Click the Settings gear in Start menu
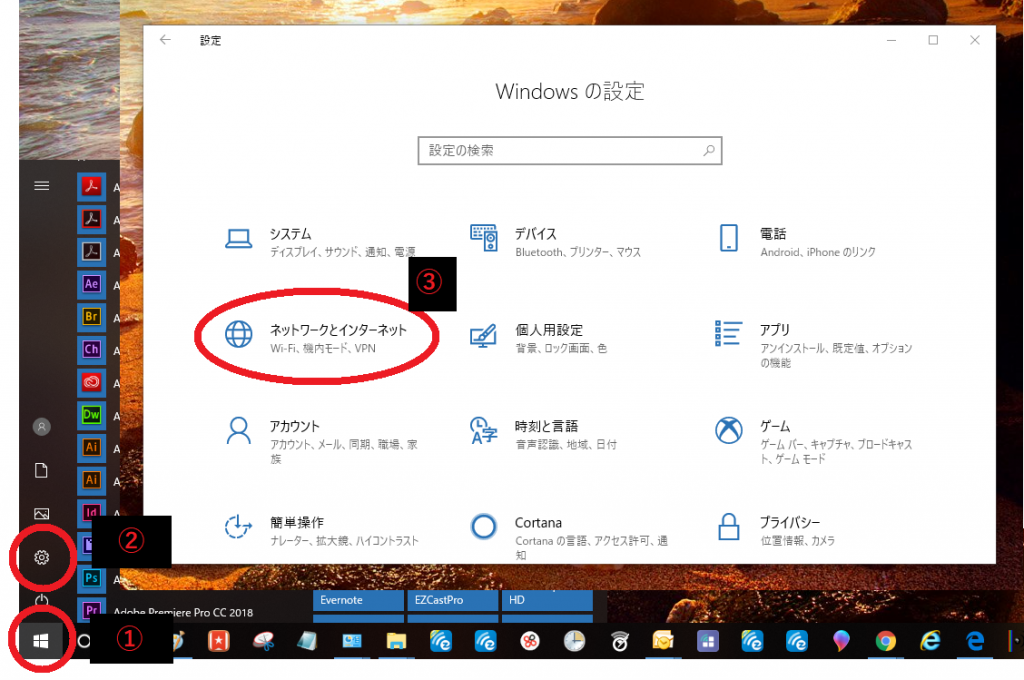Viewport: 1024px width, 680px height. tap(42, 557)
